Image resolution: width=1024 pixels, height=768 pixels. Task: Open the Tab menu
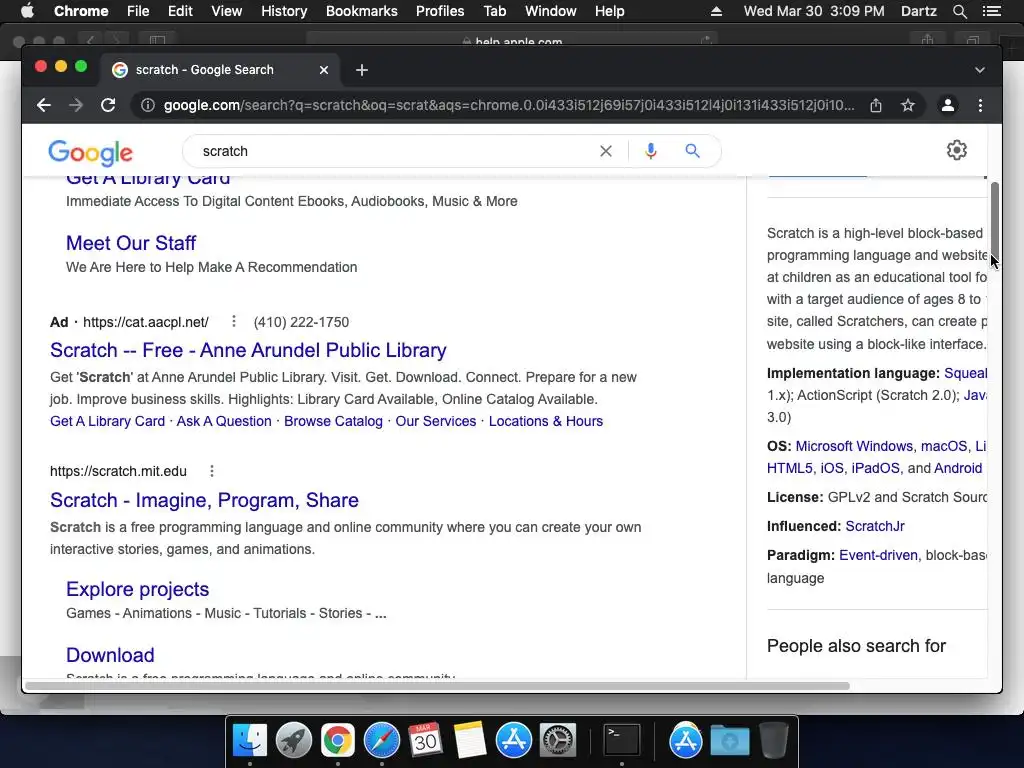click(x=494, y=11)
